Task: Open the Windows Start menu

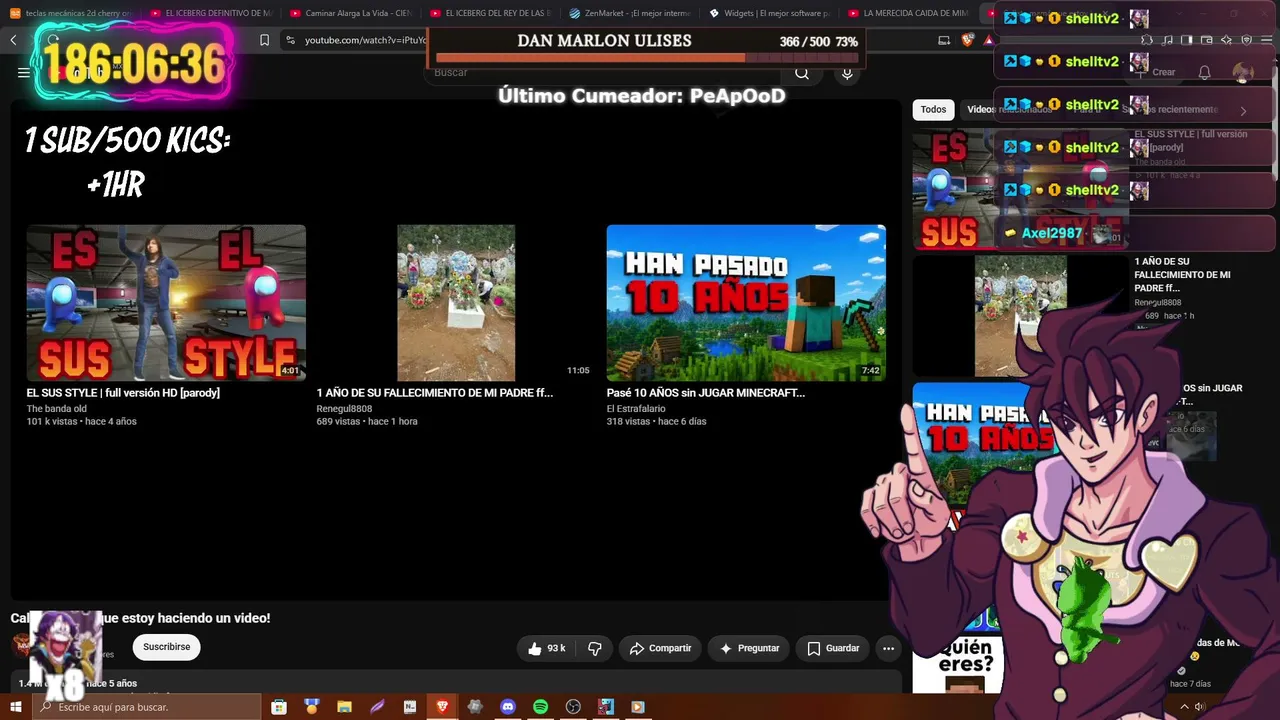Action: pyautogui.click(x=16, y=707)
